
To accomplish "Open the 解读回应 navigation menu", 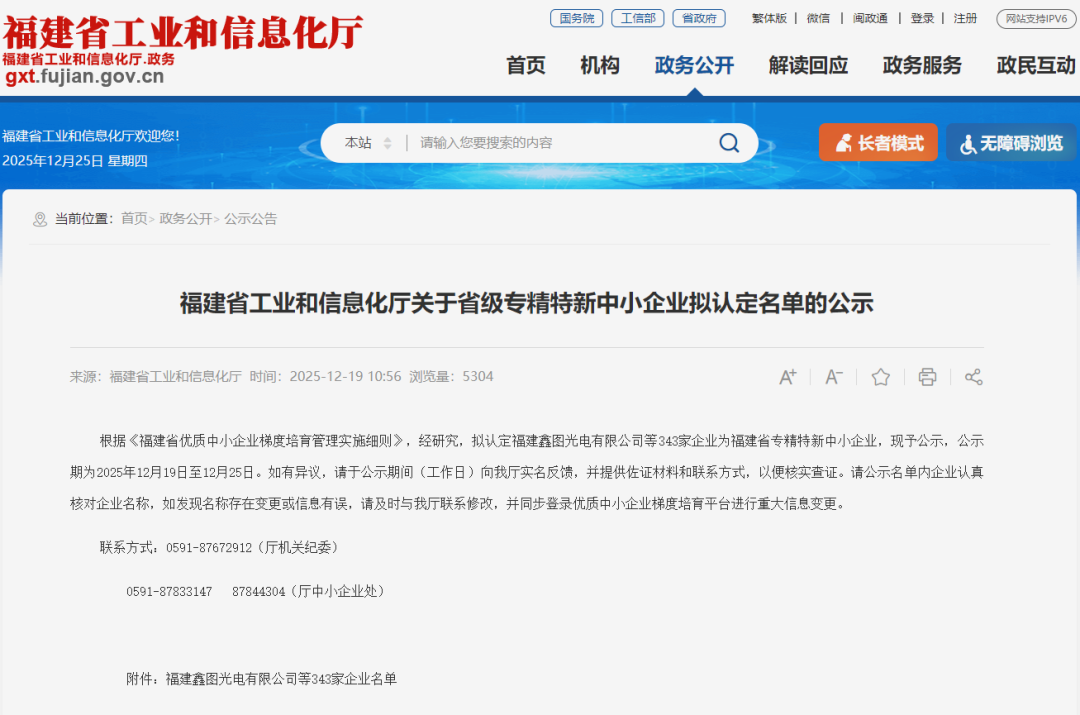I will pos(808,65).
